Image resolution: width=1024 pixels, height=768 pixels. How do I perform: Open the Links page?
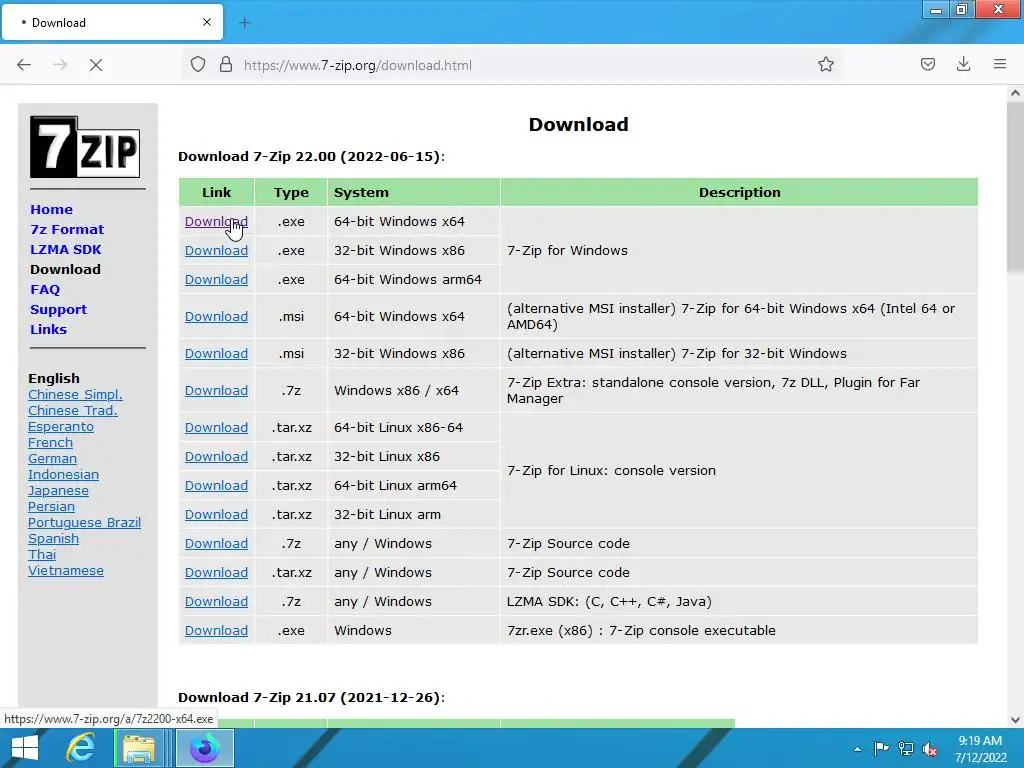pos(48,329)
